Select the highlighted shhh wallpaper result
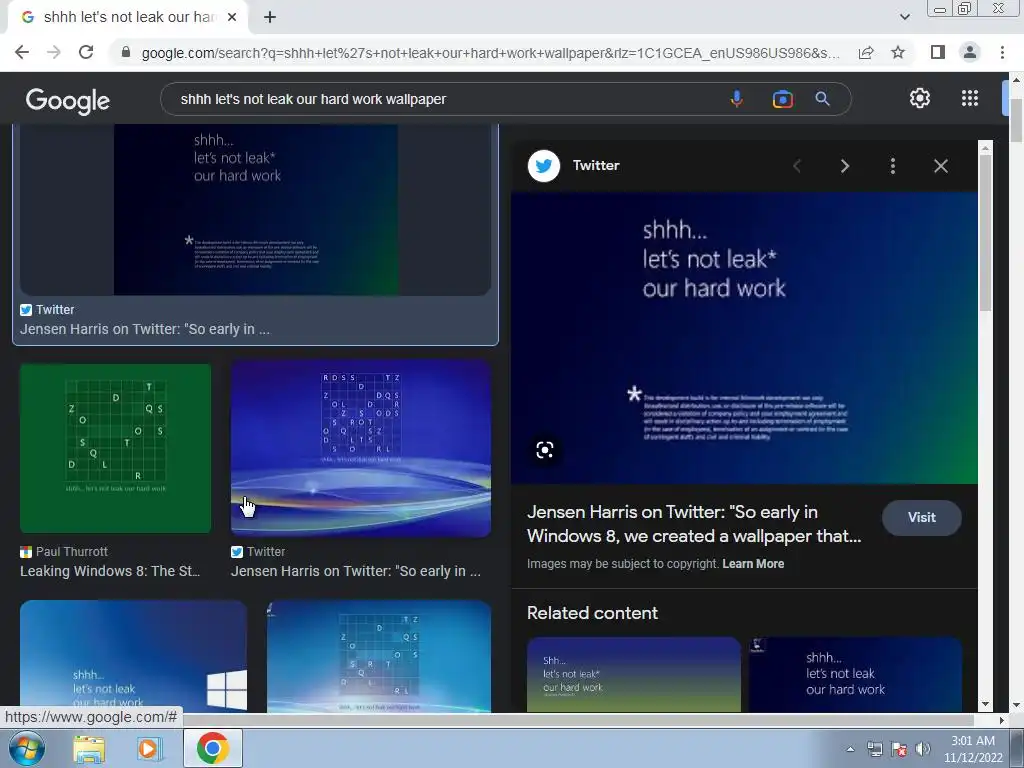Viewport: 1024px width, 768px height. (x=255, y=209)
